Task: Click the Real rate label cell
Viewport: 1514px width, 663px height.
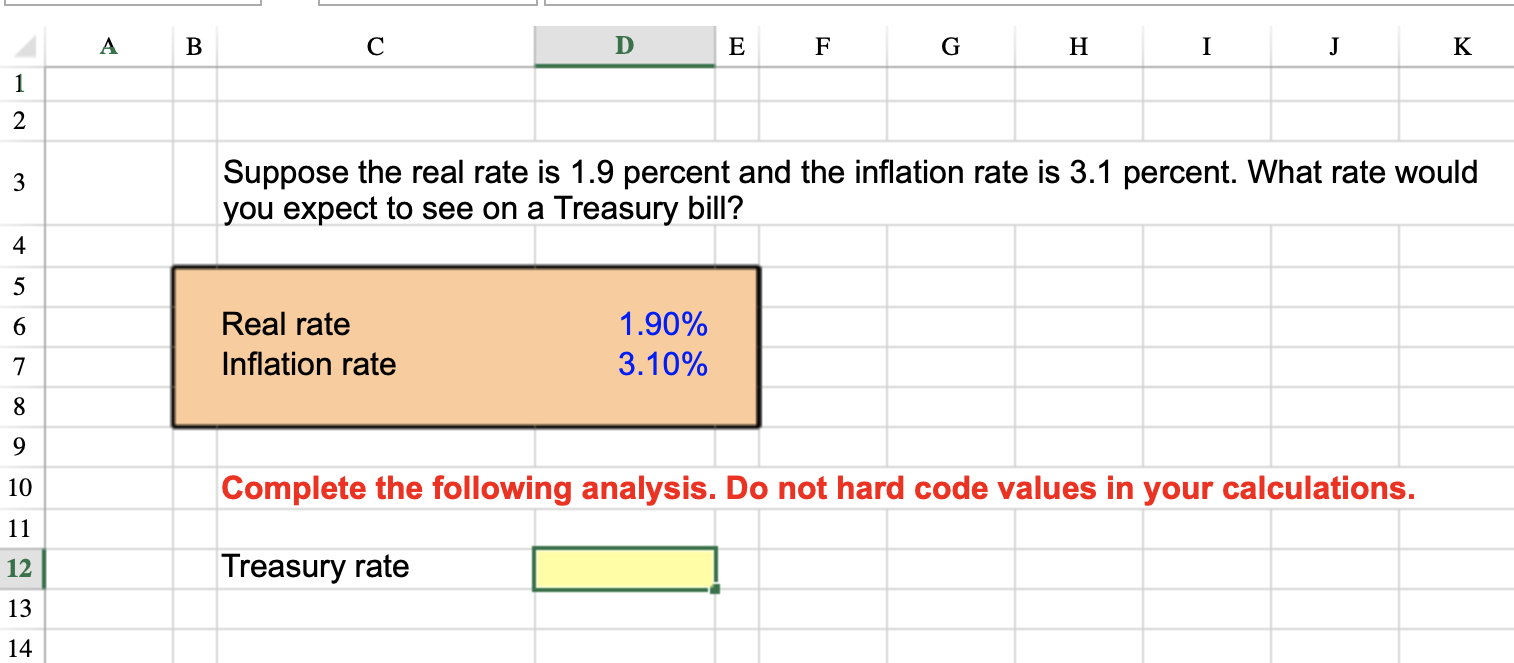Action: pos(300,324)
